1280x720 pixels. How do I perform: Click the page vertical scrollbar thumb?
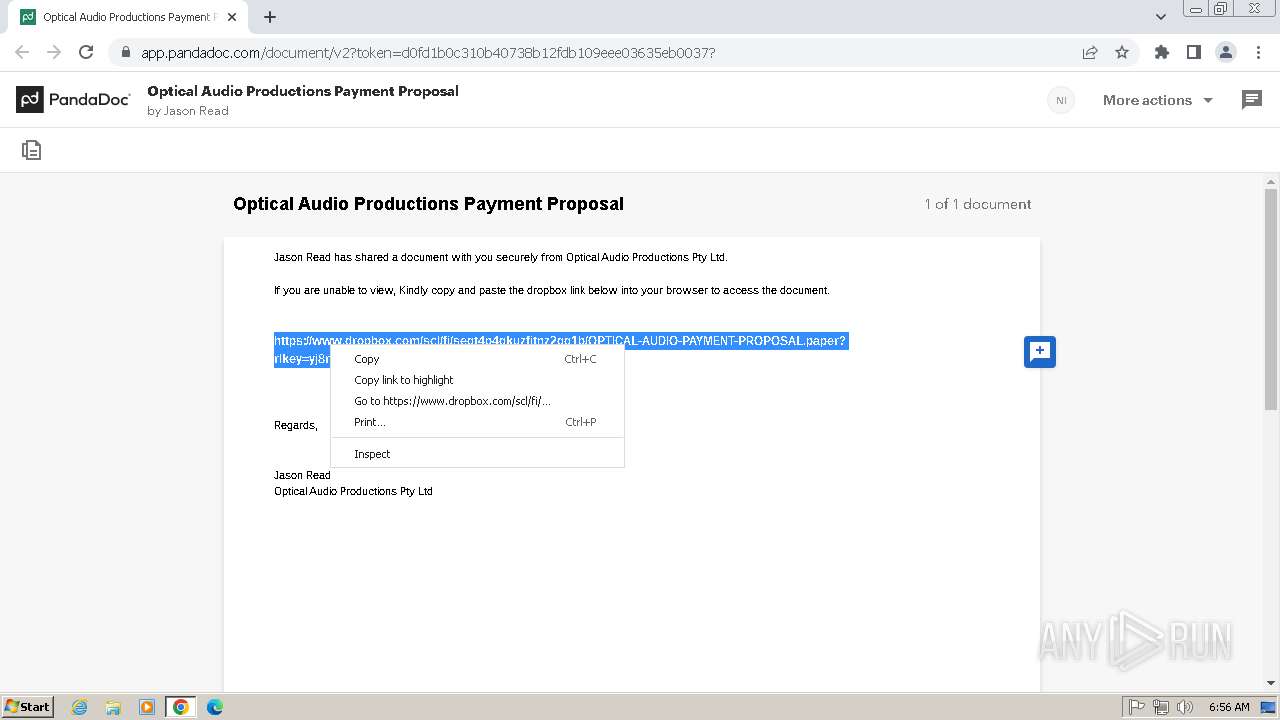[x=1272, y=299]
